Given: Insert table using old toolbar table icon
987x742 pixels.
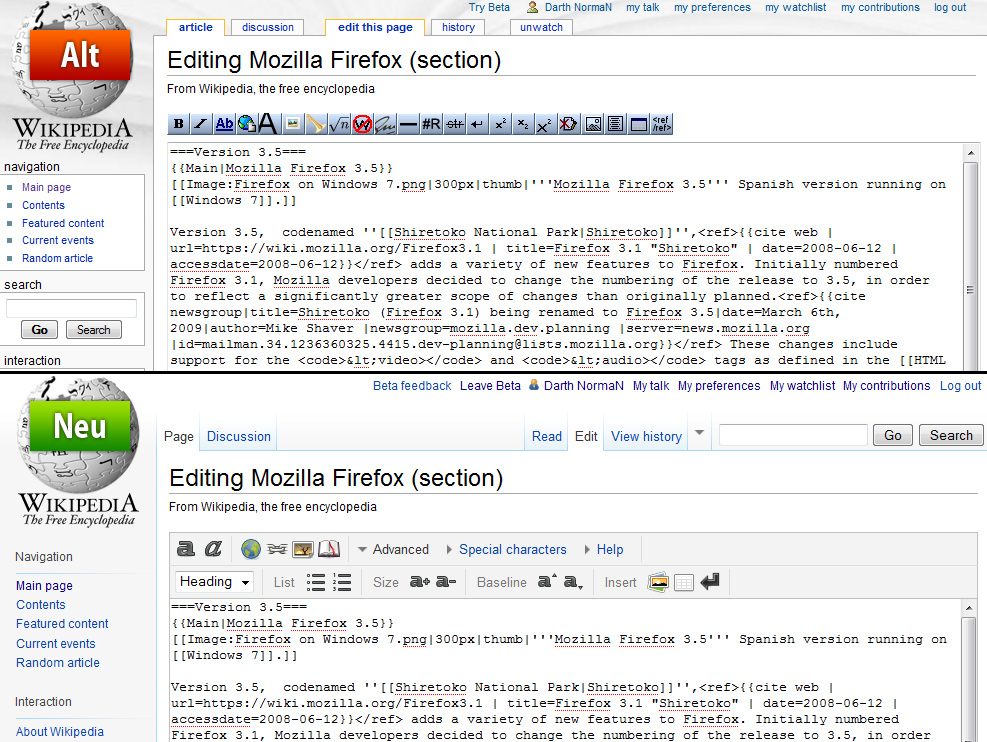Looking at the screenshot, I should [639, 124].
